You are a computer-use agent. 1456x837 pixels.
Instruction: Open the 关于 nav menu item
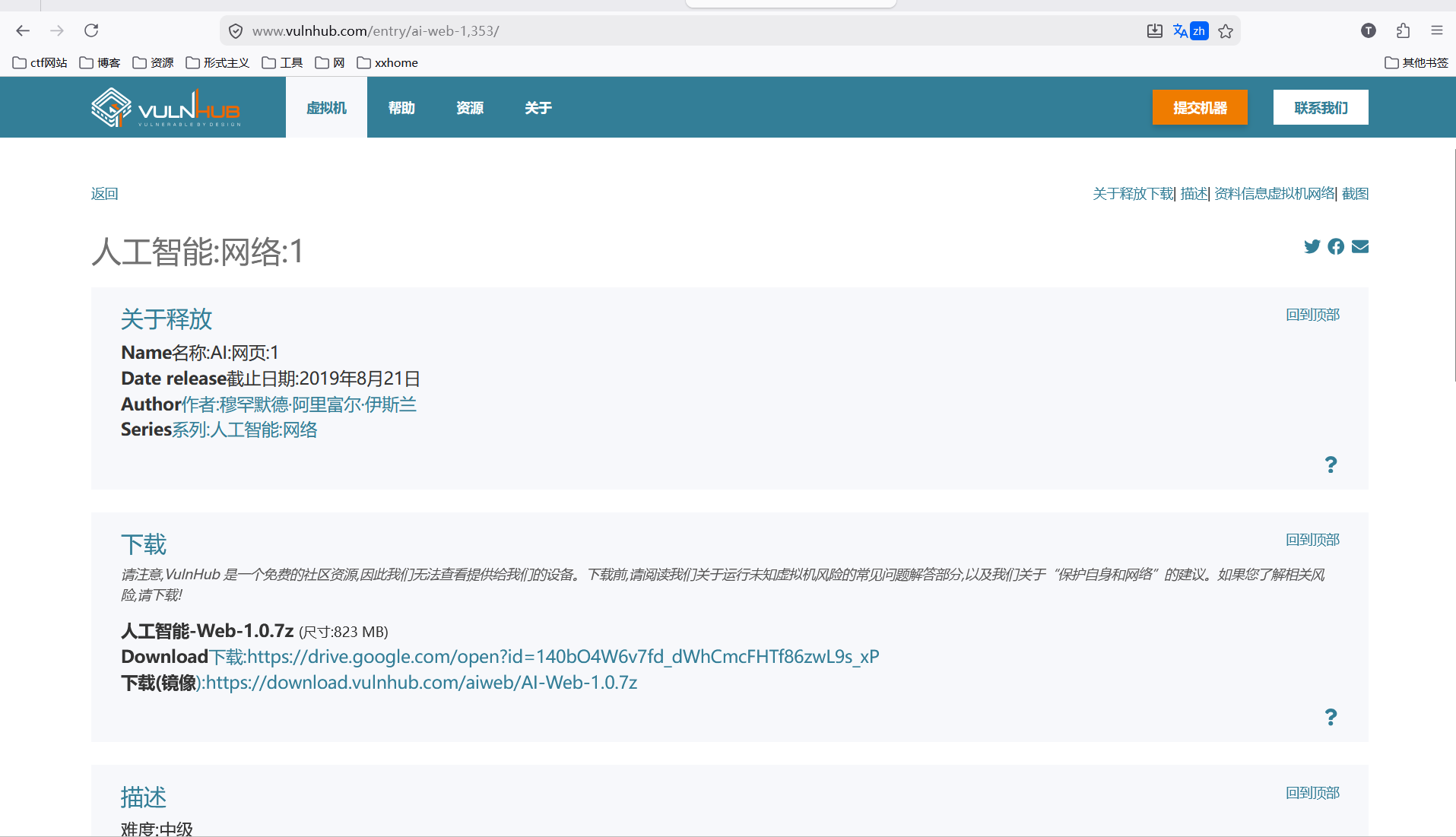(538, 107)
